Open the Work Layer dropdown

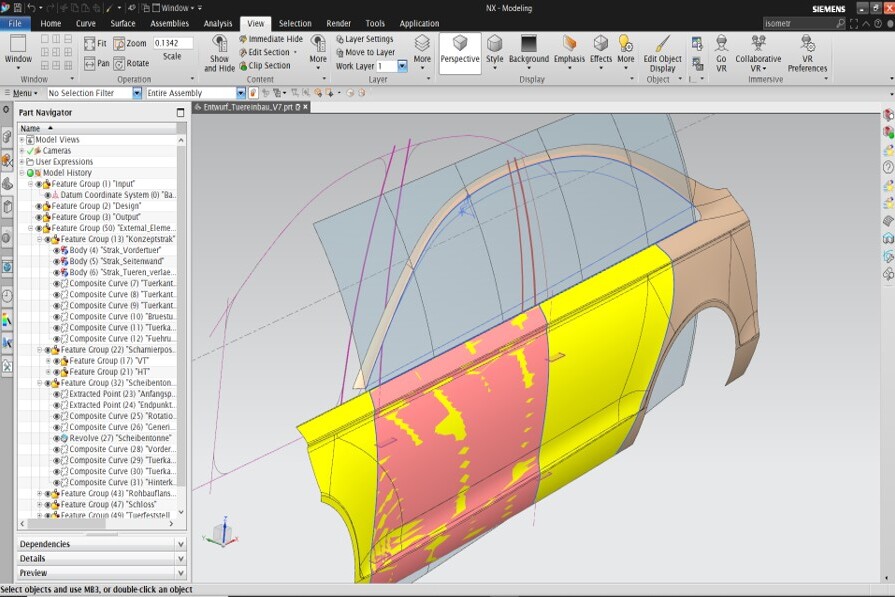402,66
